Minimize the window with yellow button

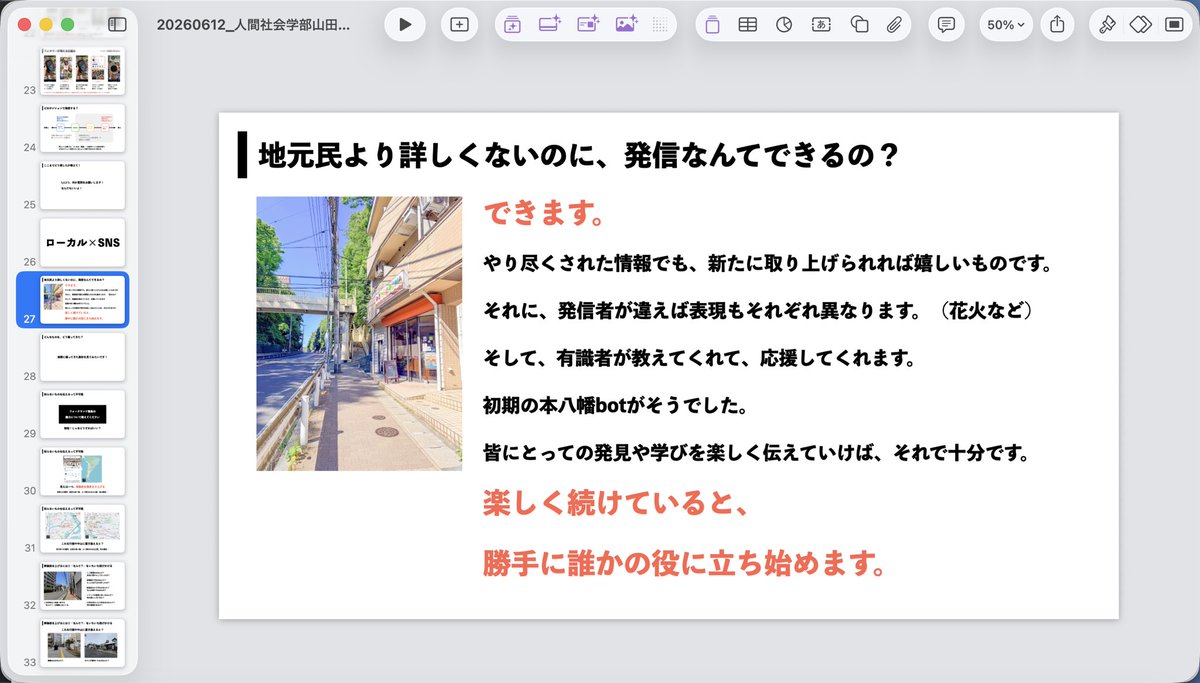point(46,24)
